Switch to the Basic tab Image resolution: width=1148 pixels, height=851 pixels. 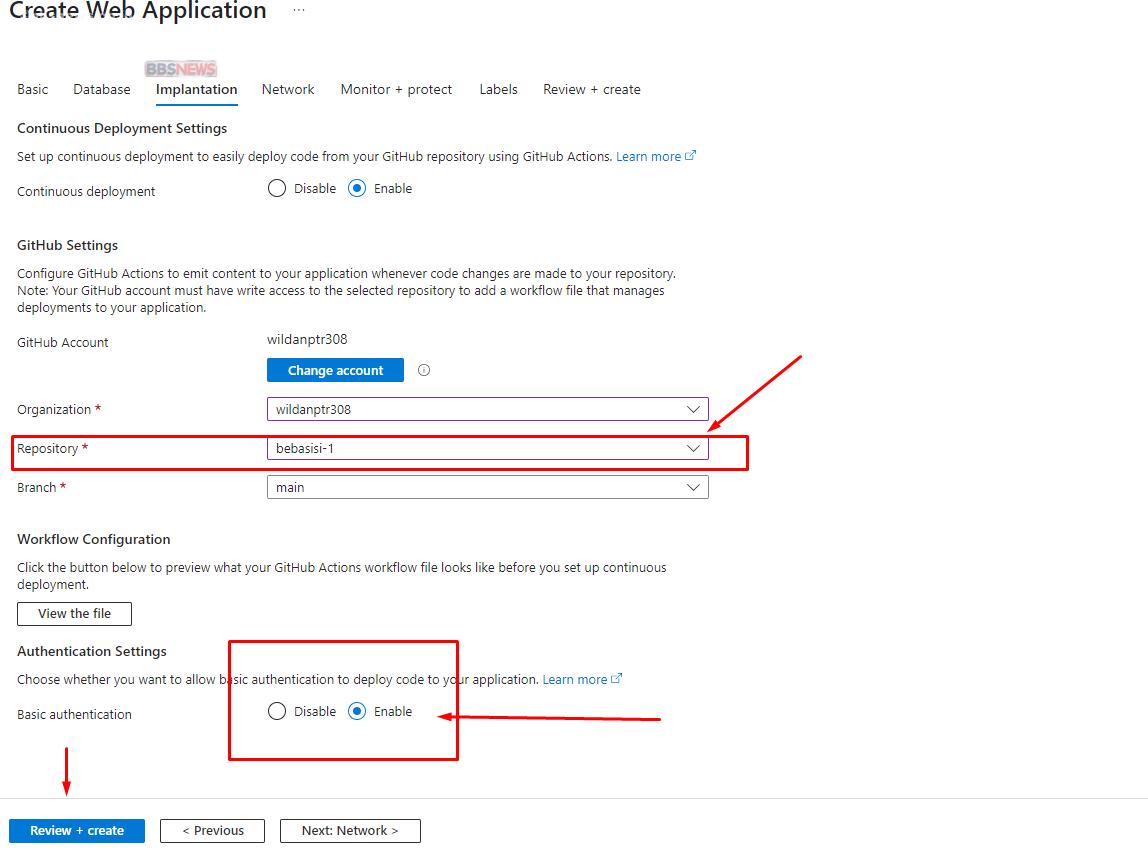(32, 89)
